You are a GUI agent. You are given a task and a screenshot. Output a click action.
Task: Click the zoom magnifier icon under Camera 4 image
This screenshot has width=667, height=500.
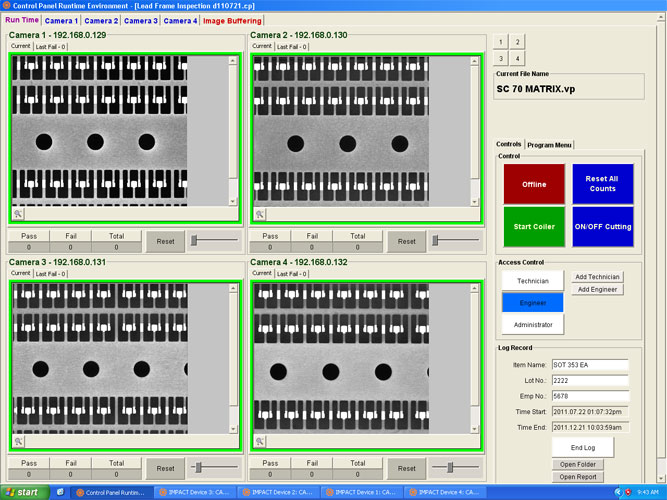click(260, 441)
